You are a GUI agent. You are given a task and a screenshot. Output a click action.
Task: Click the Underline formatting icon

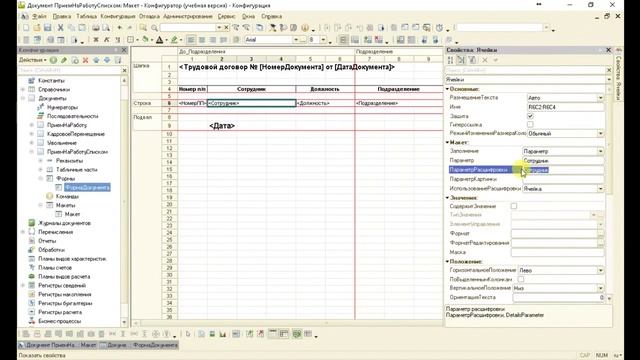[x=118, y=40]
